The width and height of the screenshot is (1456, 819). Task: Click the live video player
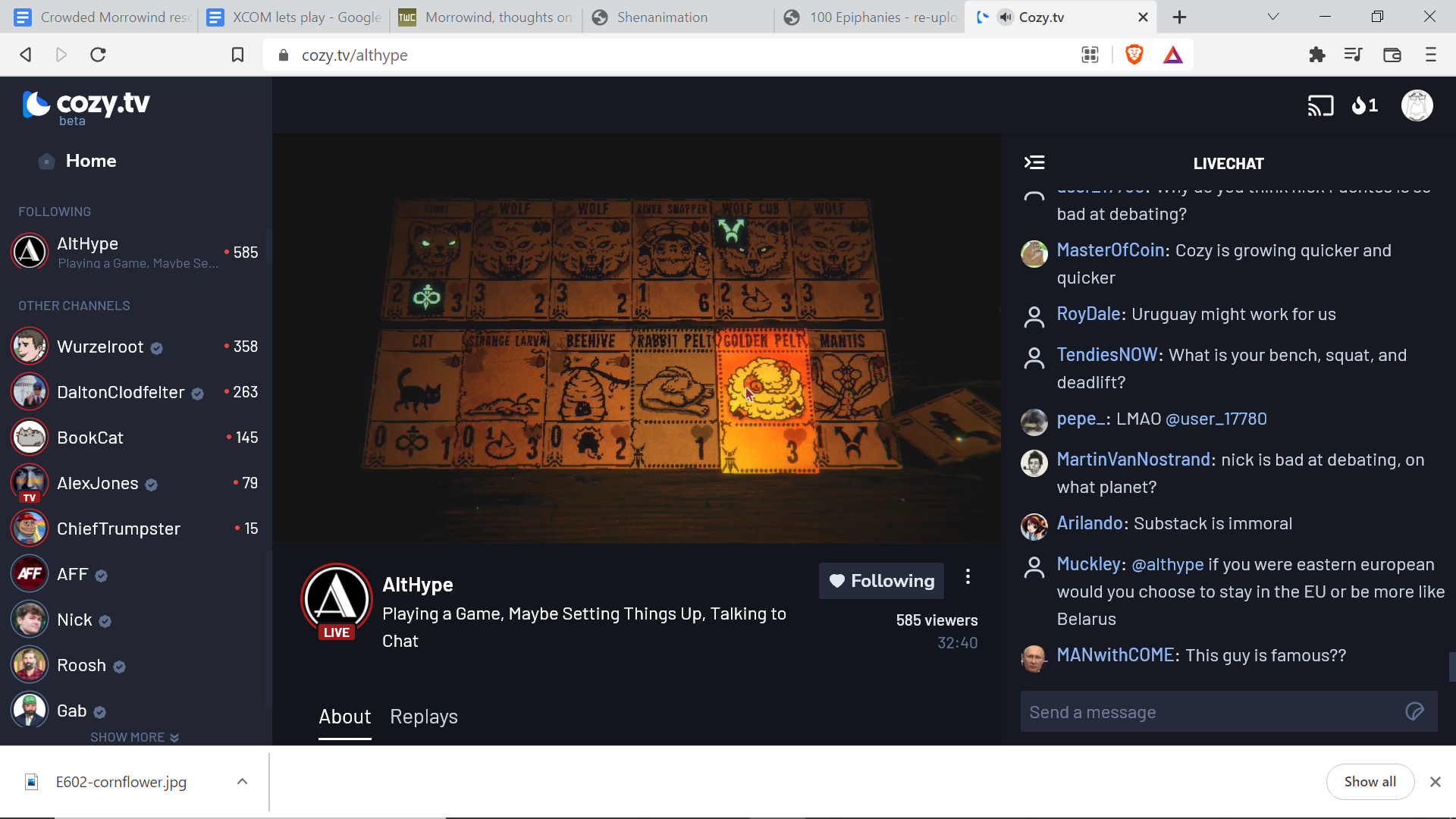point(636,338)
